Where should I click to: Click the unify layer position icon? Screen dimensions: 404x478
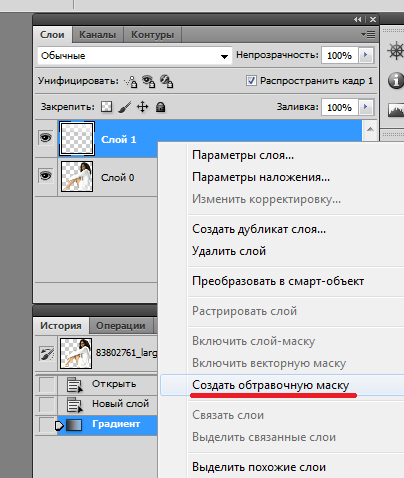coord(131,81)
